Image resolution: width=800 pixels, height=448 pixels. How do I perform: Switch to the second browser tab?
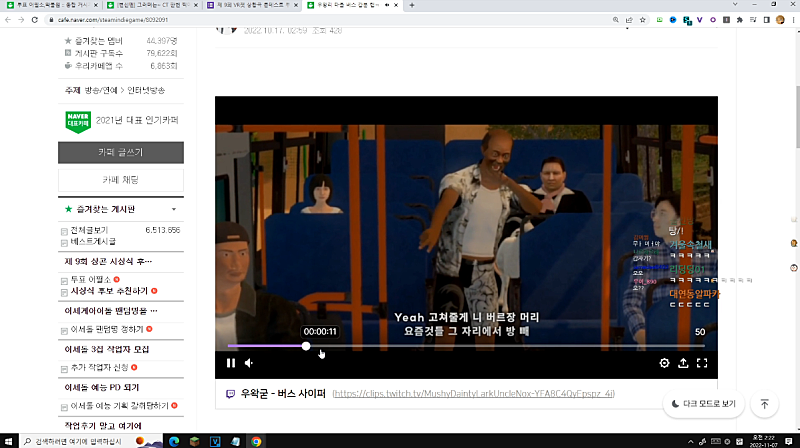[151, 5]
